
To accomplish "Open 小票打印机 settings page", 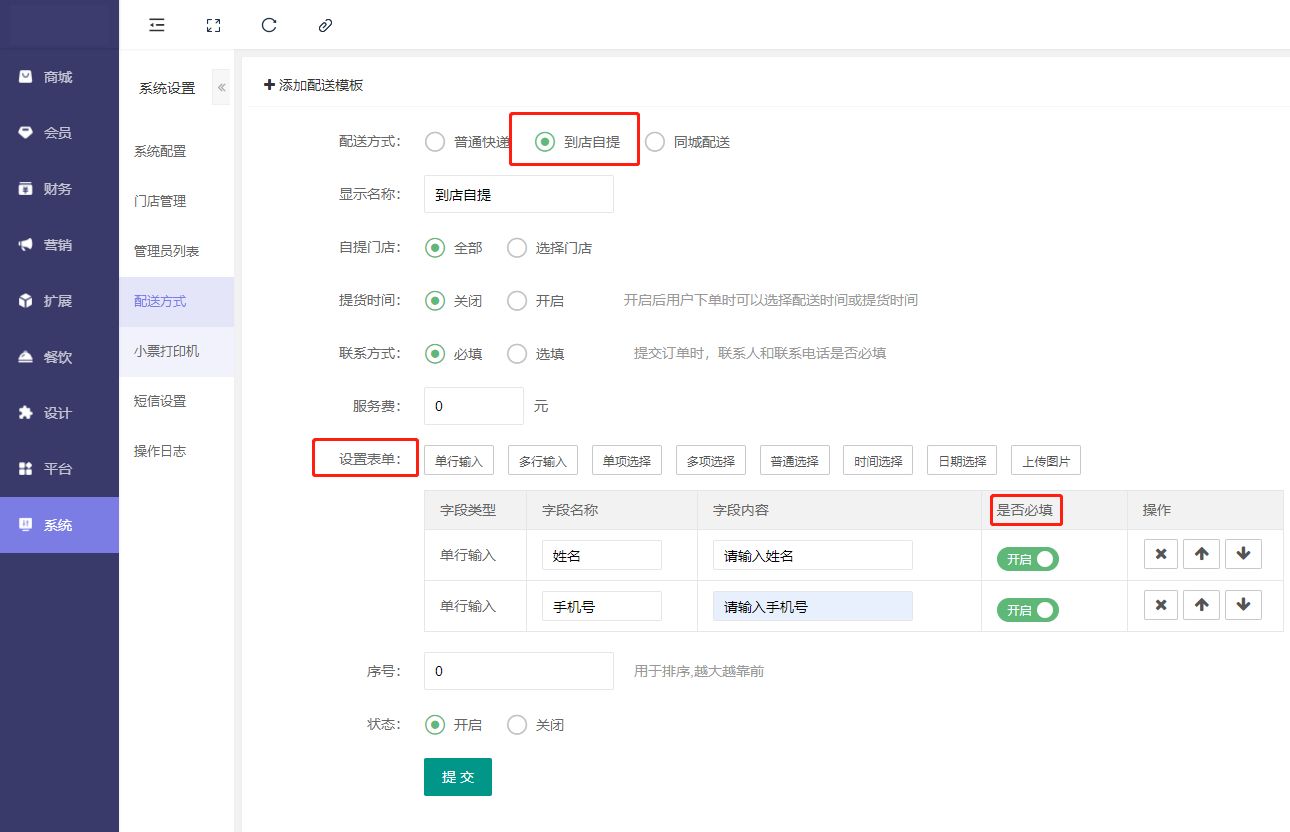I will 166,351.
